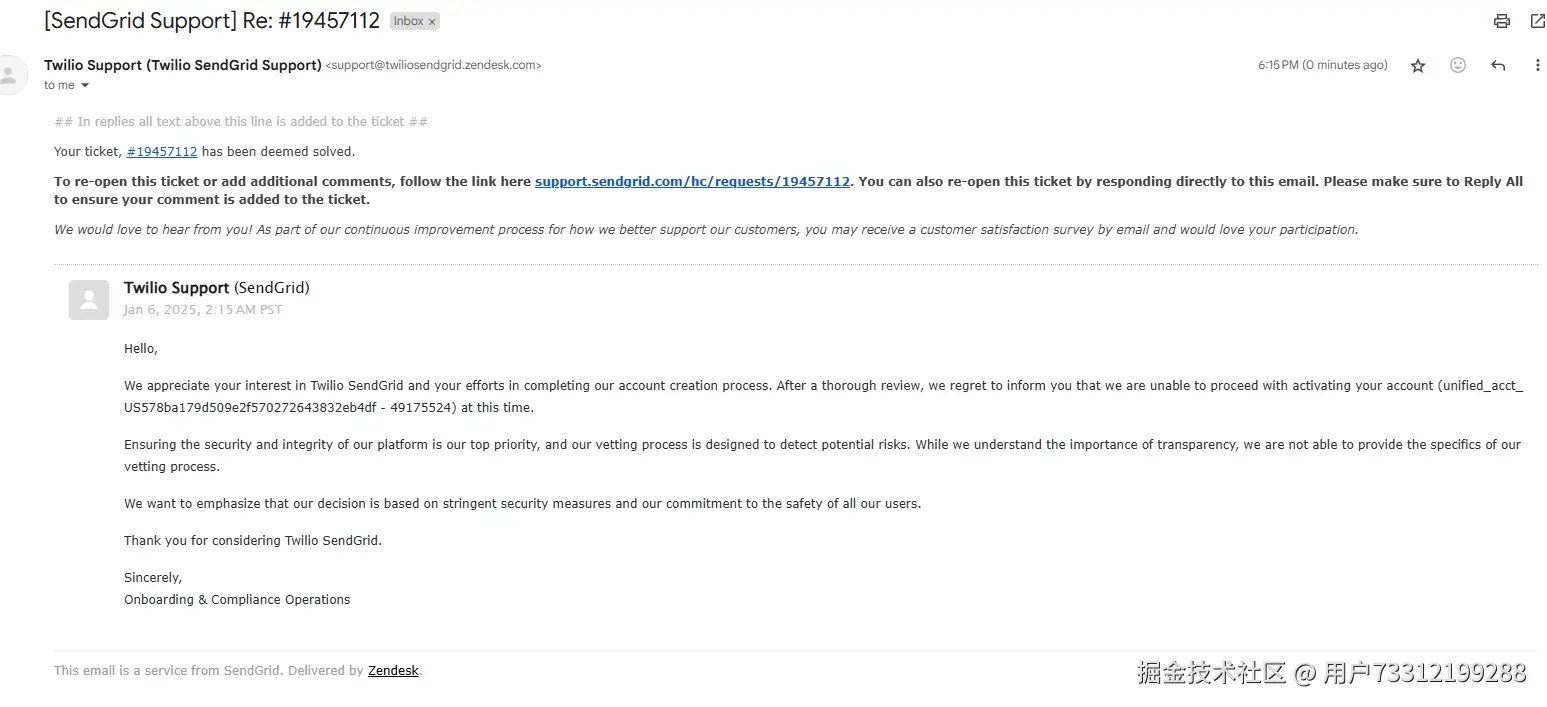Image resolution: width=1547 pixels, height=707 pixels.
Task: Click the sender name Twilio Support (Twilio SendGrid Support)
Action: (182, 65)
